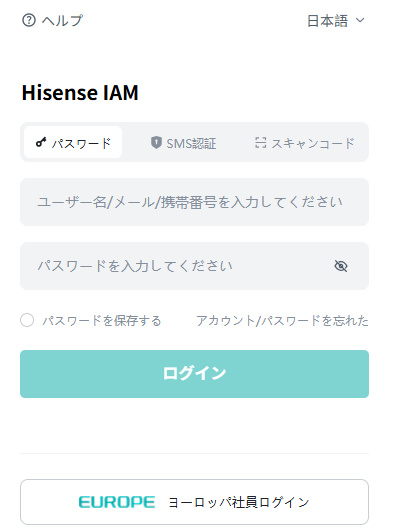394x531 pixels.
Task: Focus the username/email/mobile number input field
Action: [x=194, y=202]
